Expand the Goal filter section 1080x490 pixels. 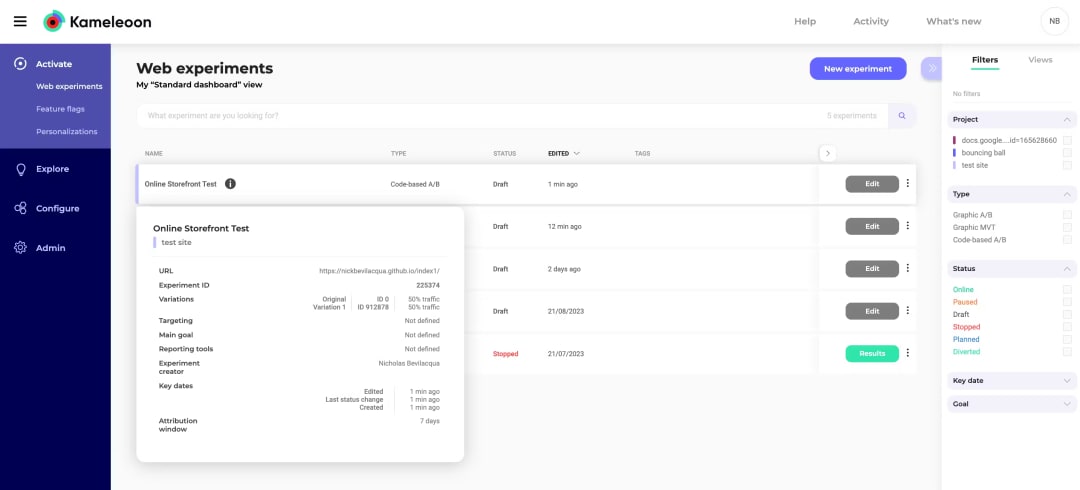pos(1012,404)
